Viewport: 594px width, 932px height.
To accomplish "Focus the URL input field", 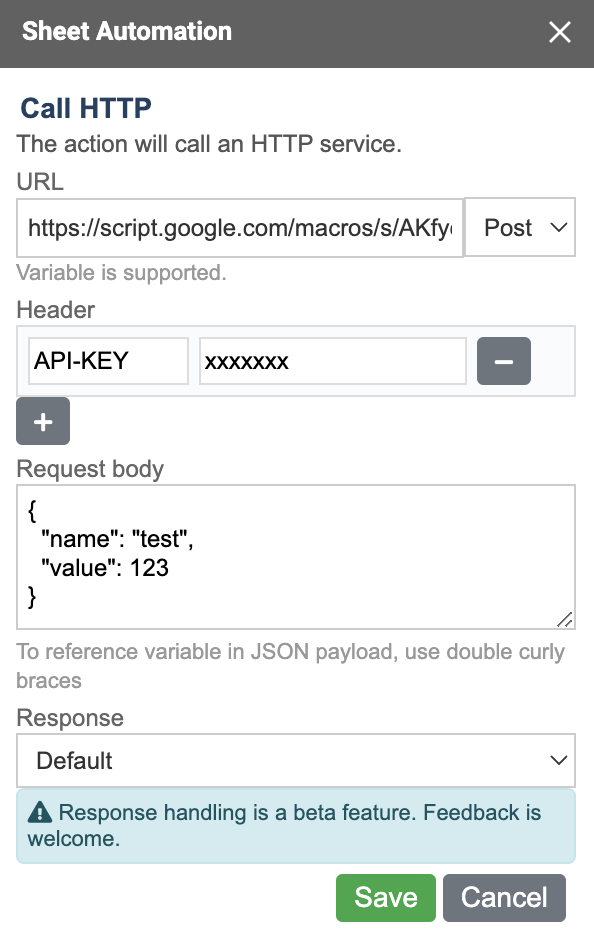I will 240,228.
